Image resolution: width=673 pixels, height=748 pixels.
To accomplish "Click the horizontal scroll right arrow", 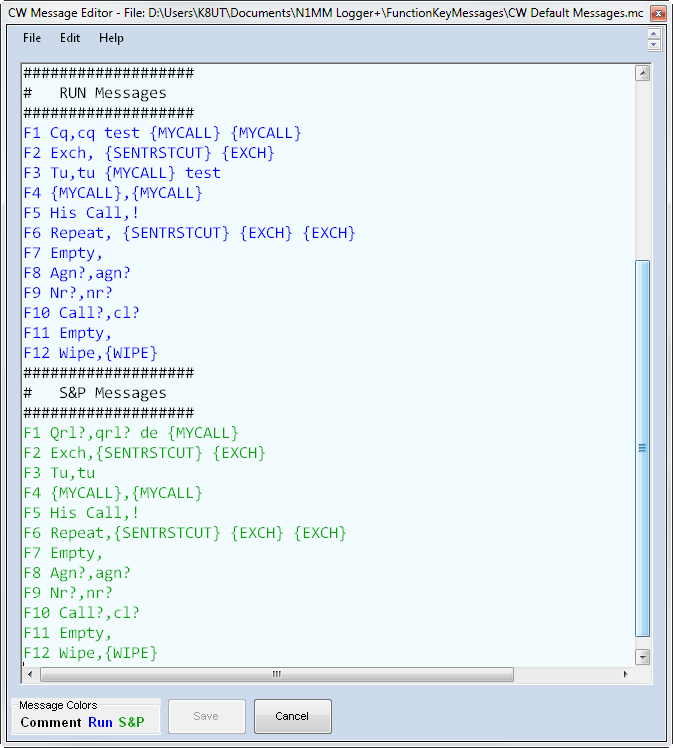I will click(625, 674).
